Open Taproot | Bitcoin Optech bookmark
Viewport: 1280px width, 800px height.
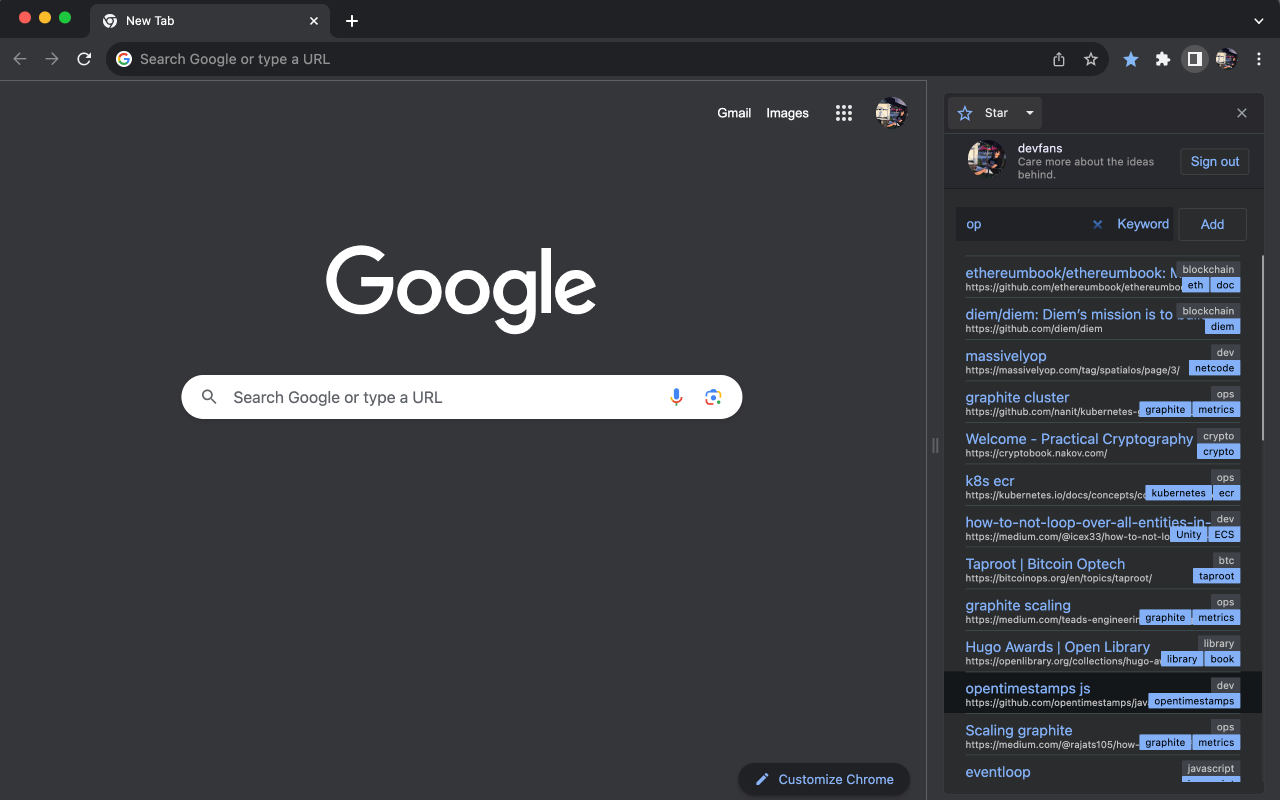coord(1045,564)
